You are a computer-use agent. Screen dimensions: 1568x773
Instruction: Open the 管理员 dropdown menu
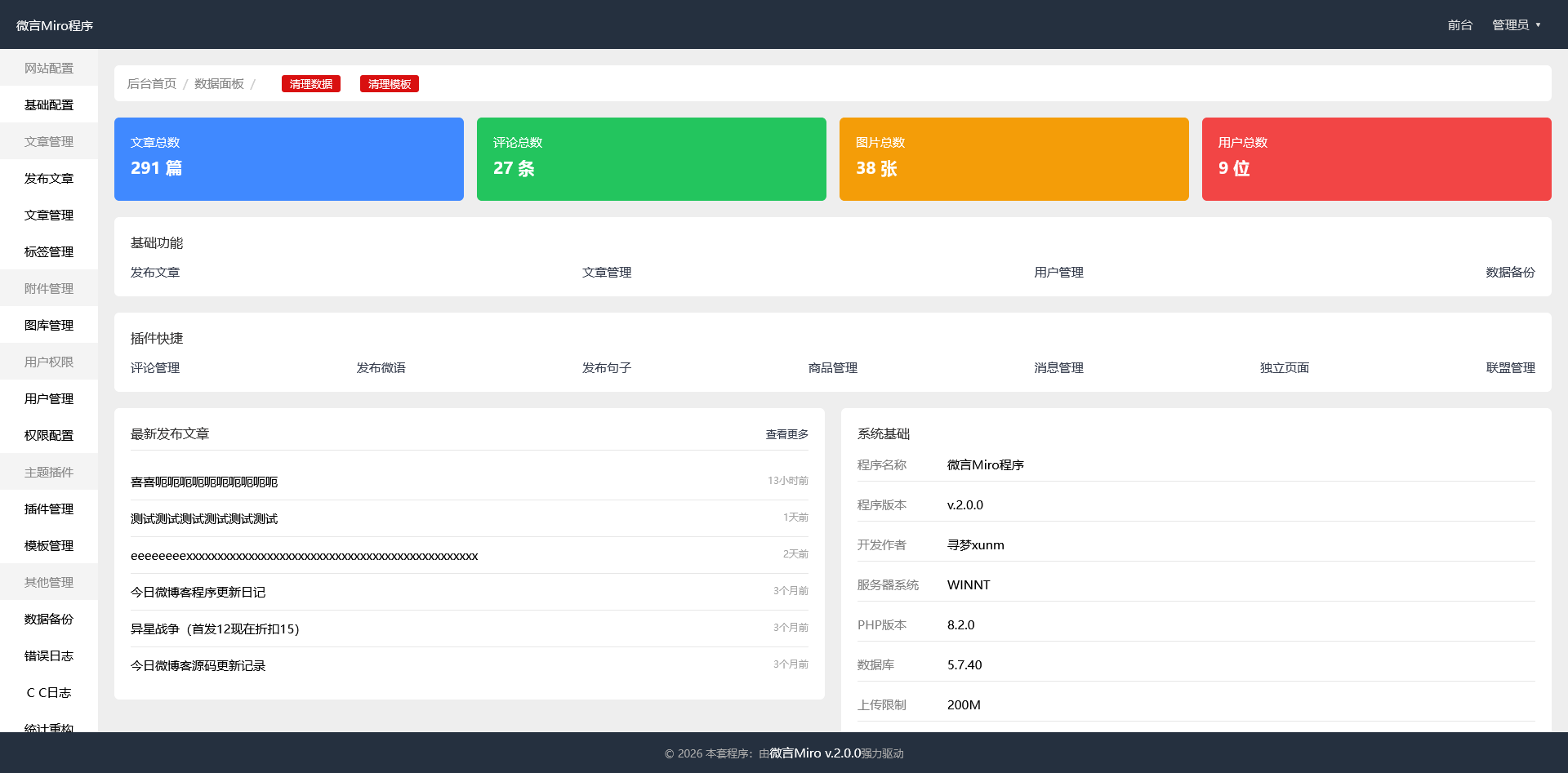tap(1516, 24)
